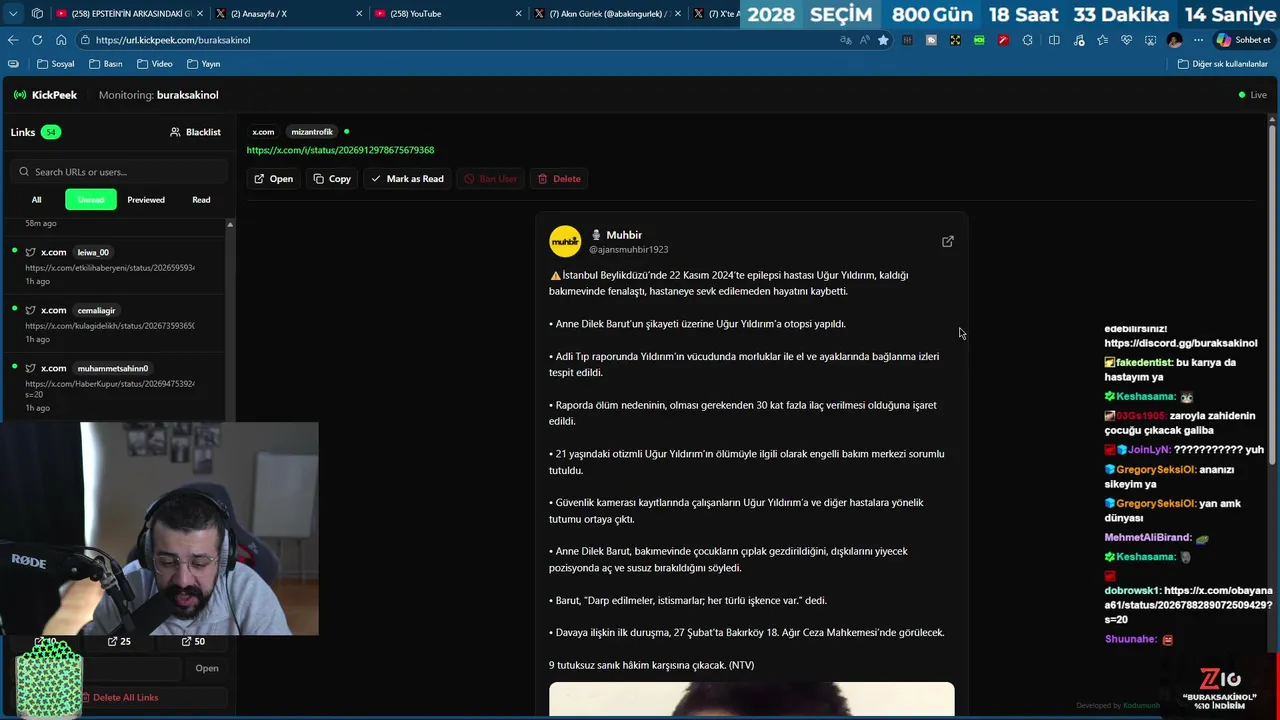
Task: Open the Yayın bookmarks folder
Action: coord(203,64)
